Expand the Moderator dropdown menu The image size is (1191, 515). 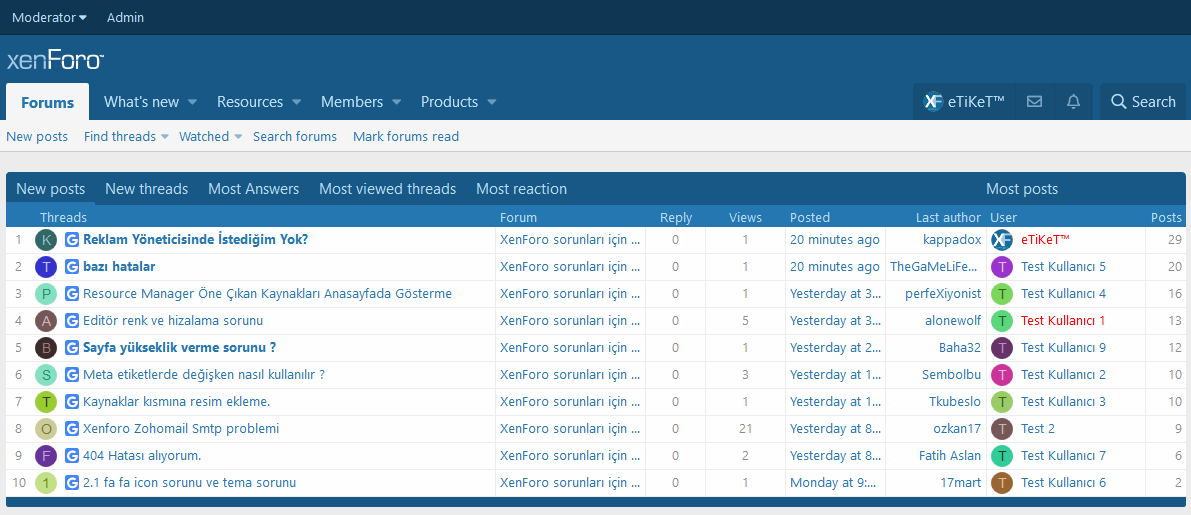click(x=49, y=17)
